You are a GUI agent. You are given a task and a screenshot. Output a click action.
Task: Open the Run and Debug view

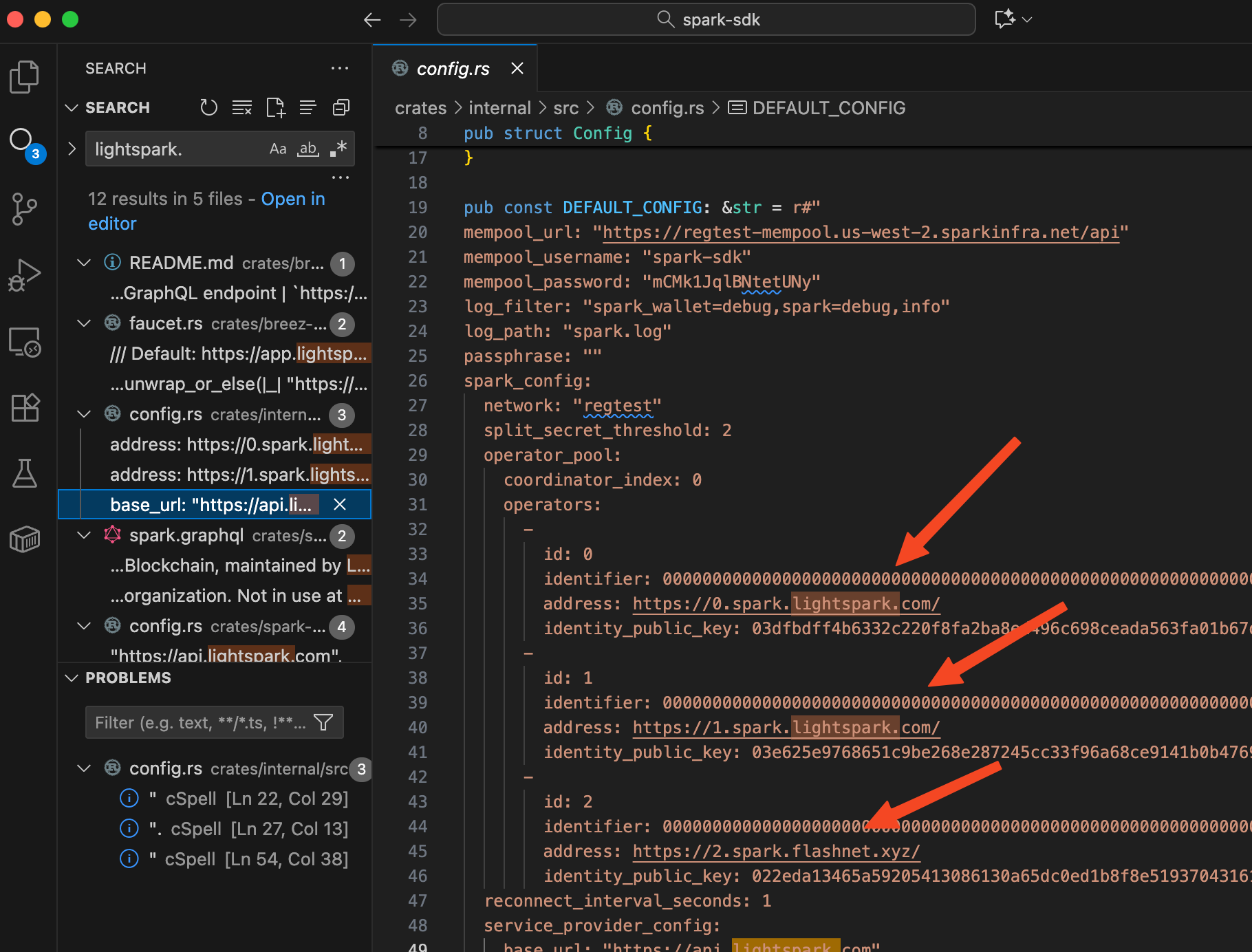pyautogui.click(x=25, y=275)
